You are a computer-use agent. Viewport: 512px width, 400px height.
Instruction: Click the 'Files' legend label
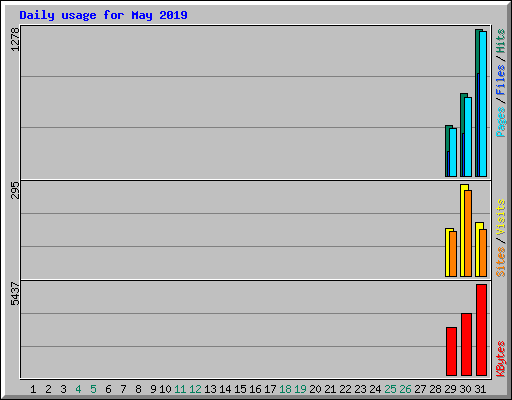[x=501, y=80]
